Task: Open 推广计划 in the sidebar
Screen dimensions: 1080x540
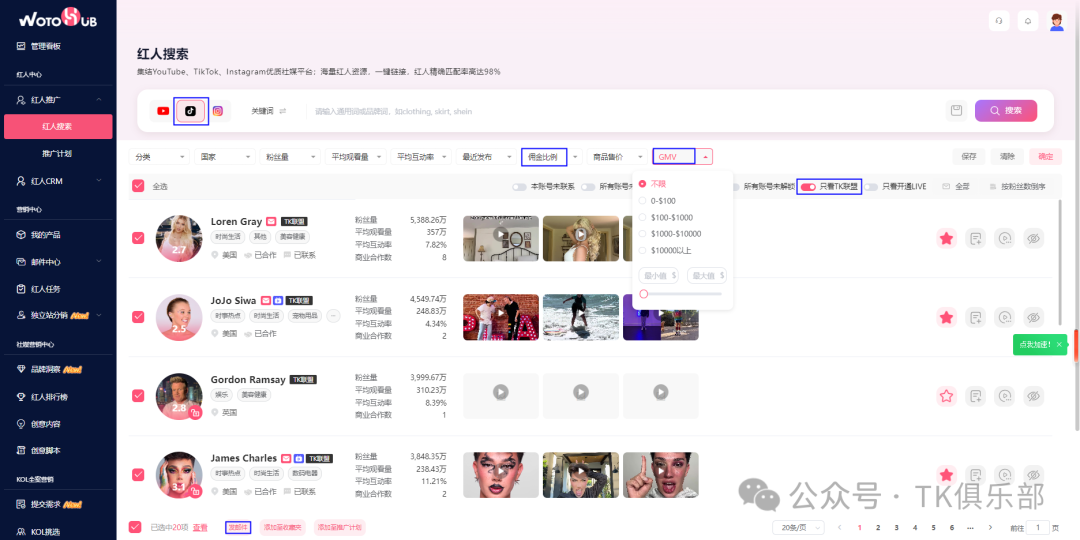Action: click(x=56, y=154)
